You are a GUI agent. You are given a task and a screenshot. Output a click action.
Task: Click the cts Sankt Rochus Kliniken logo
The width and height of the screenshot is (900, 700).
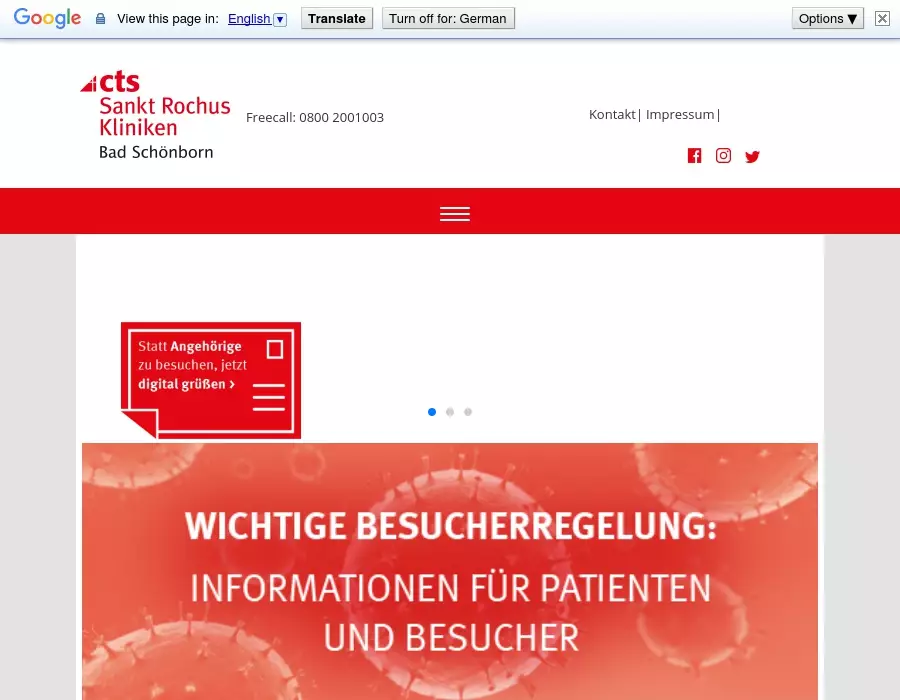pyautogui.click(x=156, y=116)
